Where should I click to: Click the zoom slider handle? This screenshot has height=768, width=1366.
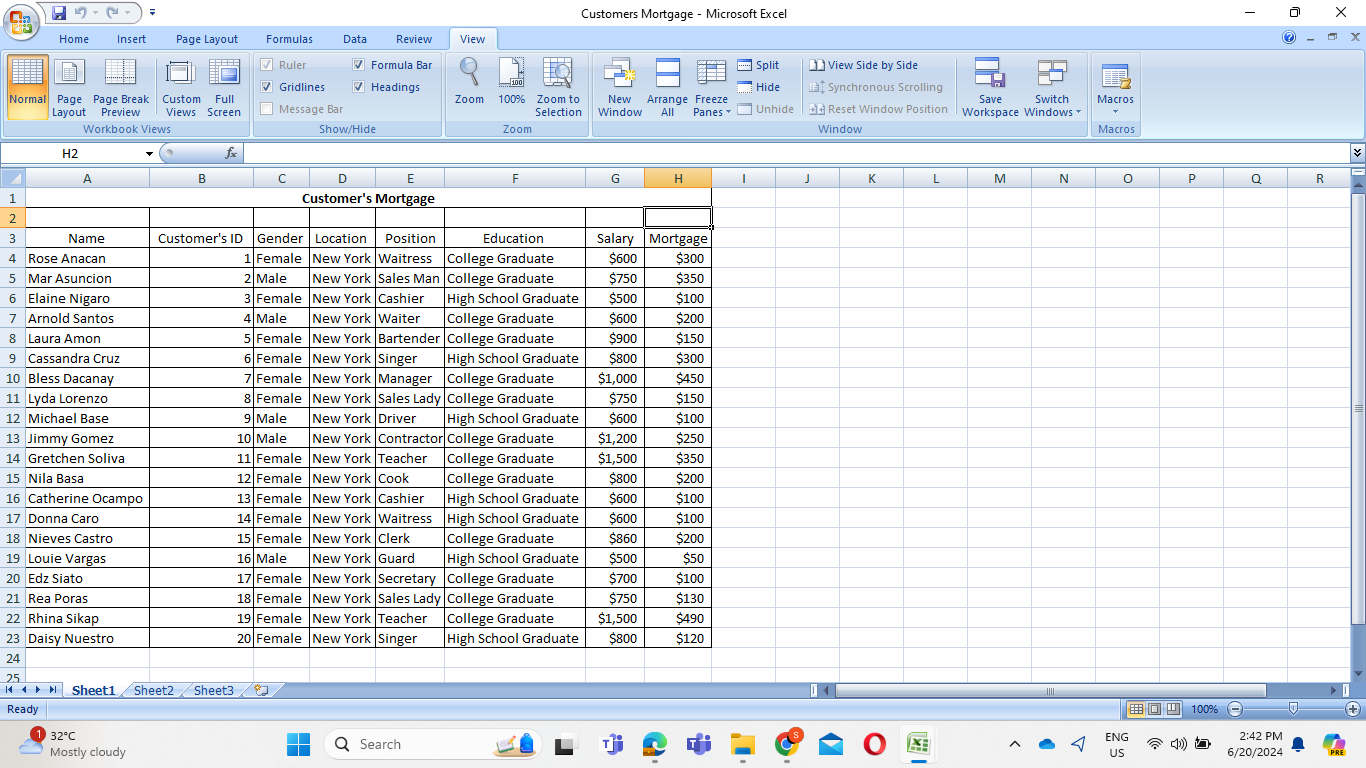pyautogui.click(x=1294, y=708)
